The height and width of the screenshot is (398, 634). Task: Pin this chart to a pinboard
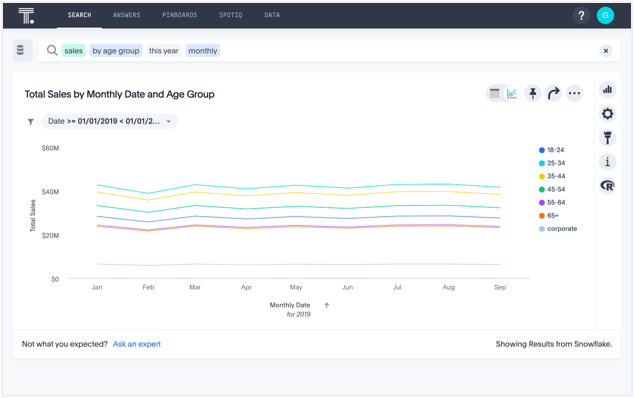tap(533, 93)
